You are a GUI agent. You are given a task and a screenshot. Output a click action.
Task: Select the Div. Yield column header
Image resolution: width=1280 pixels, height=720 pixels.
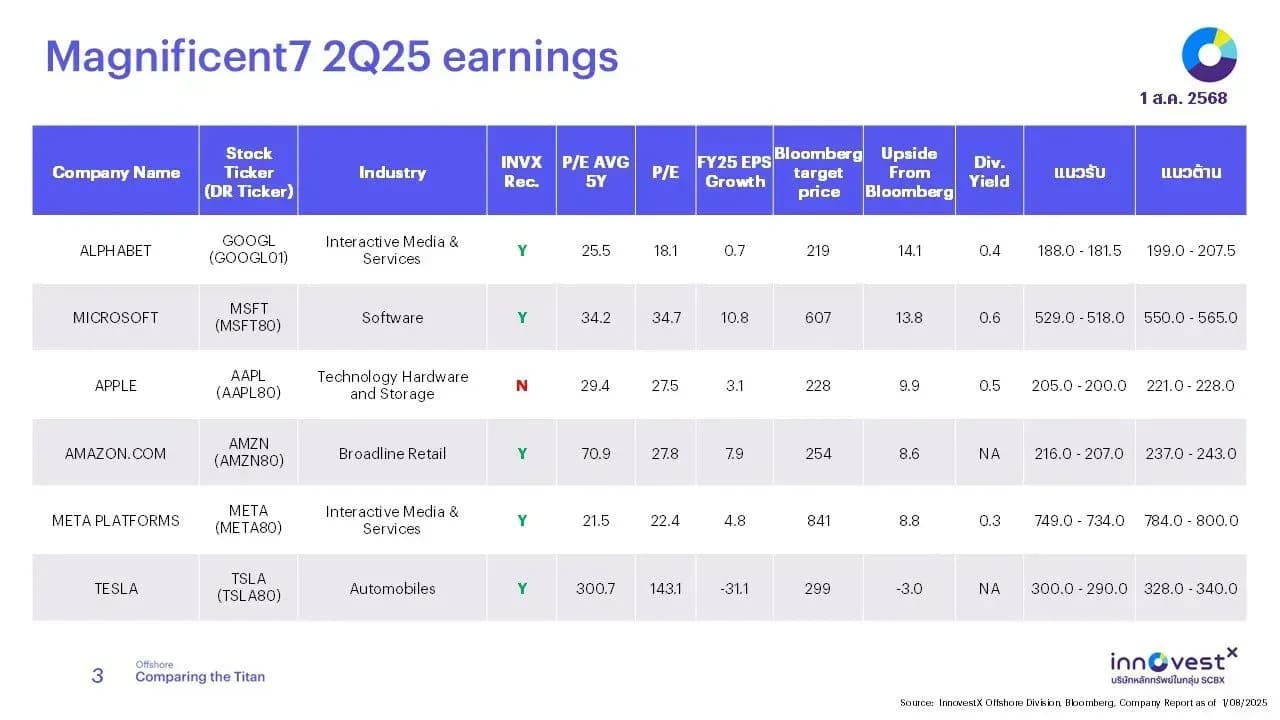click(x=989, y=172)
